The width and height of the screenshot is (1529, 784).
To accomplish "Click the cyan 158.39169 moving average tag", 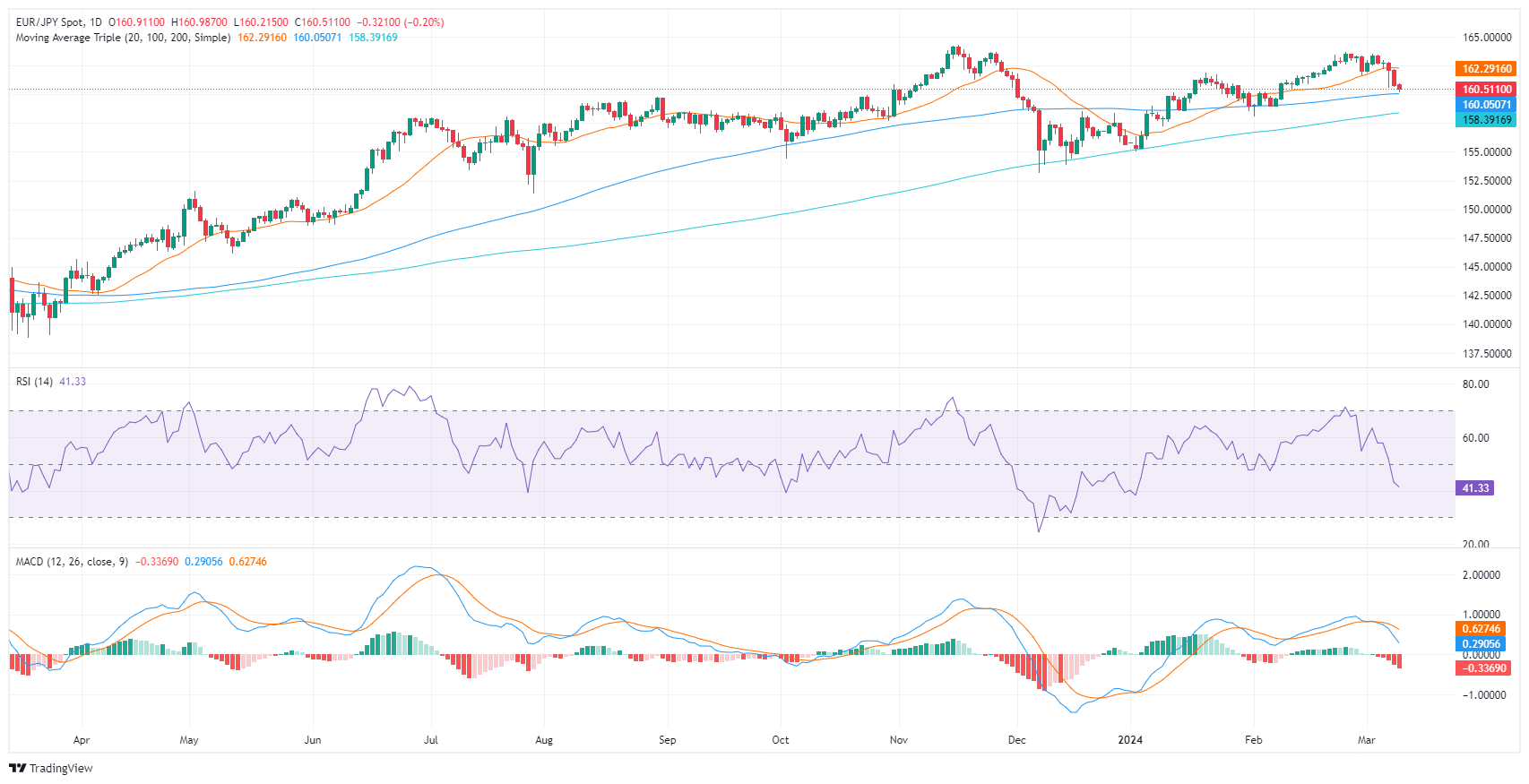I will click(x=1487, y=120).
